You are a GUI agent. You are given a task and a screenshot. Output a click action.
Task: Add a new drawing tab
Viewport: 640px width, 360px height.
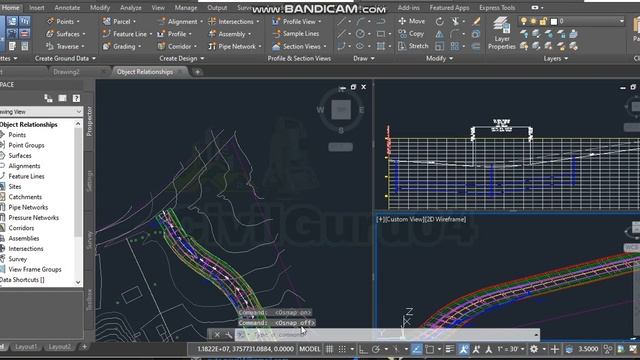pyautogui.click(x=198, y=72)
